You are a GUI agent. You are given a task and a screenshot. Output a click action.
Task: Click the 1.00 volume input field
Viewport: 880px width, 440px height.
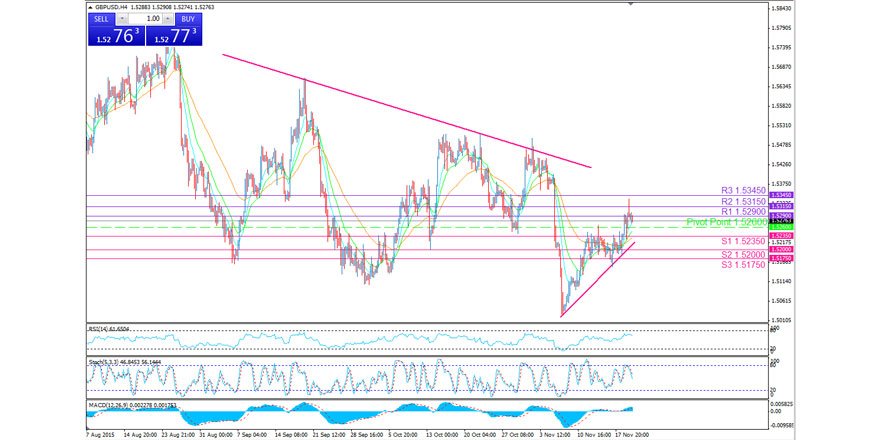coord(145,19)
